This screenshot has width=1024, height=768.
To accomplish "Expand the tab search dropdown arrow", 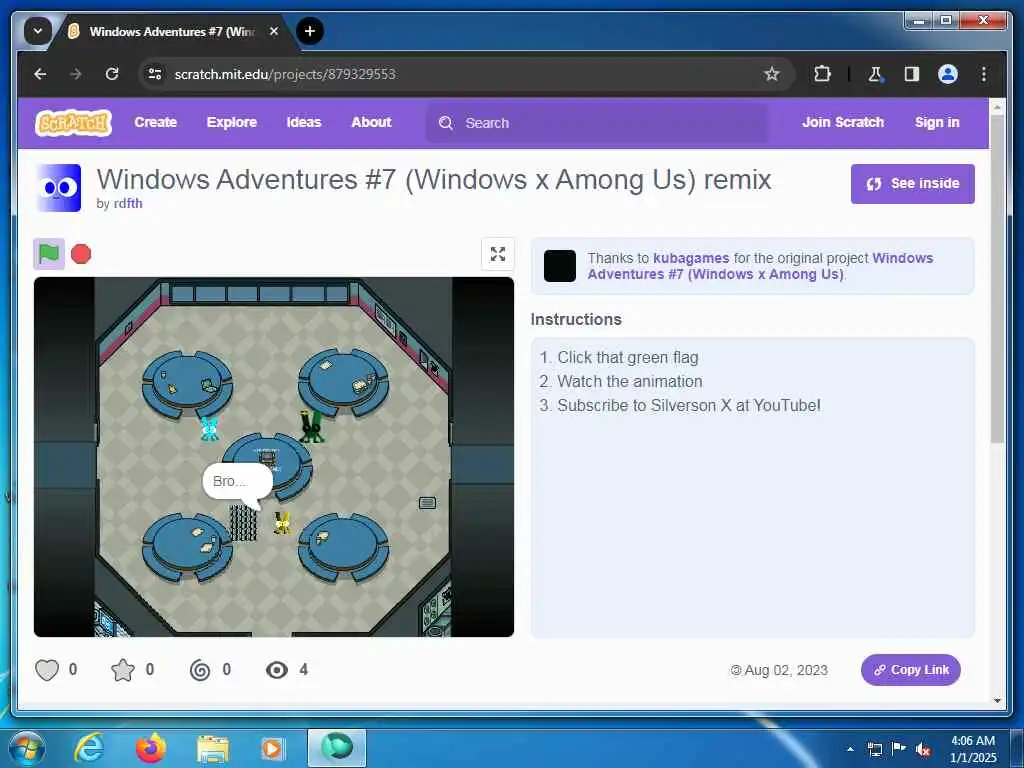I will pyautogui.click(x=38, y=31).
